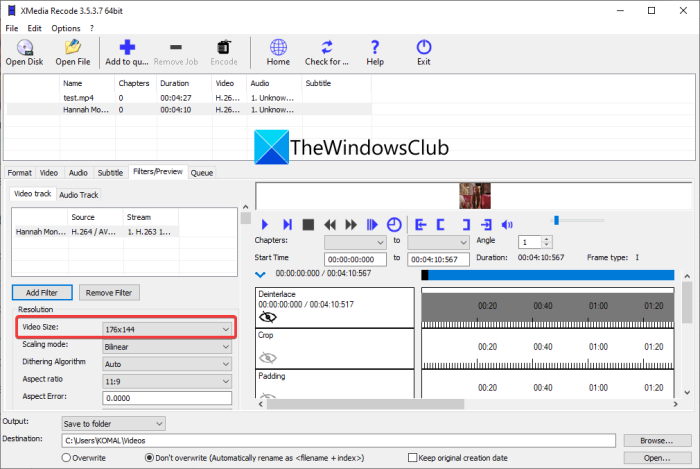Toggle the Crop filter eye icon
The image size is (700, 469).
pos(268,355)
